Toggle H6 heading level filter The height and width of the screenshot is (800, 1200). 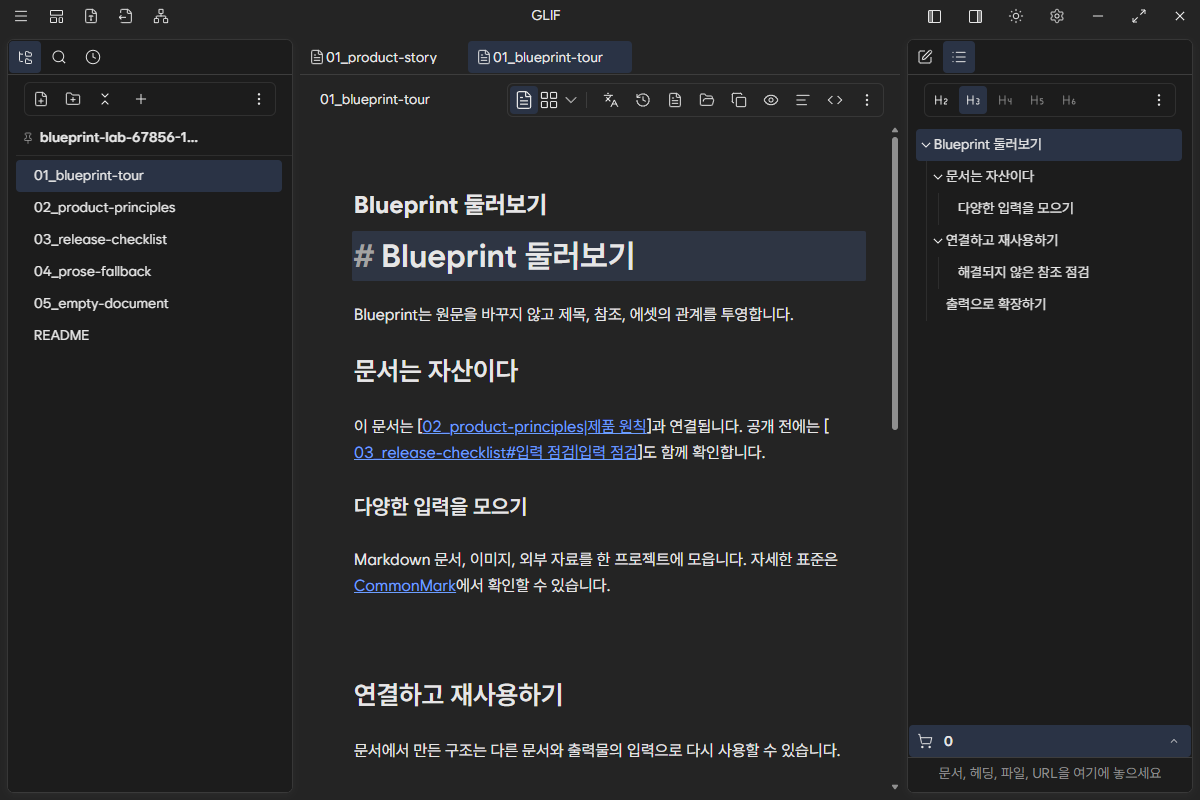coord(1069,100)
